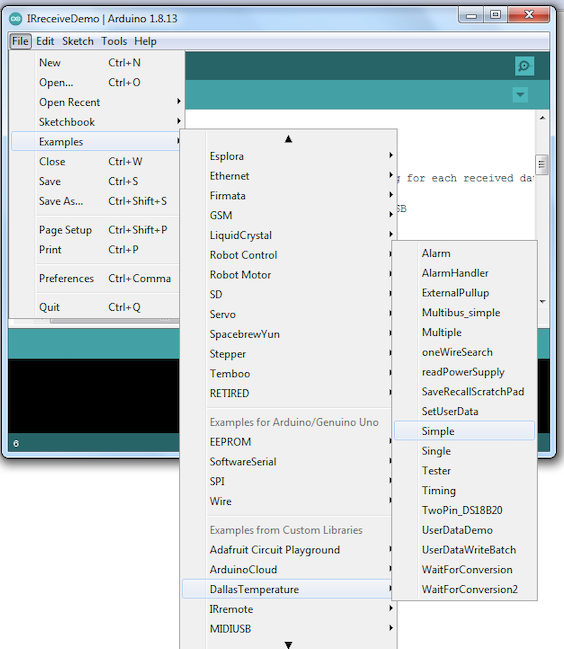564x649 pixels.
Task: Open the Help menu
Action: pos(145,41)
